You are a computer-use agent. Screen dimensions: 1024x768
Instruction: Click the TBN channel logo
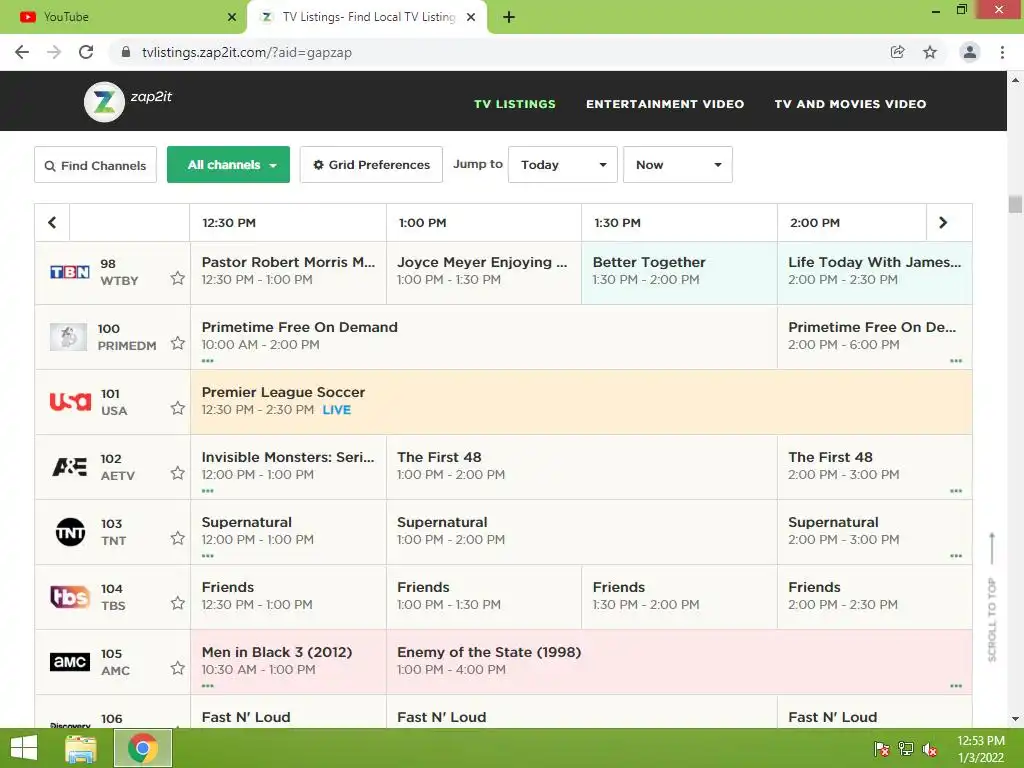pyautogui.click(x=70, y=272)
